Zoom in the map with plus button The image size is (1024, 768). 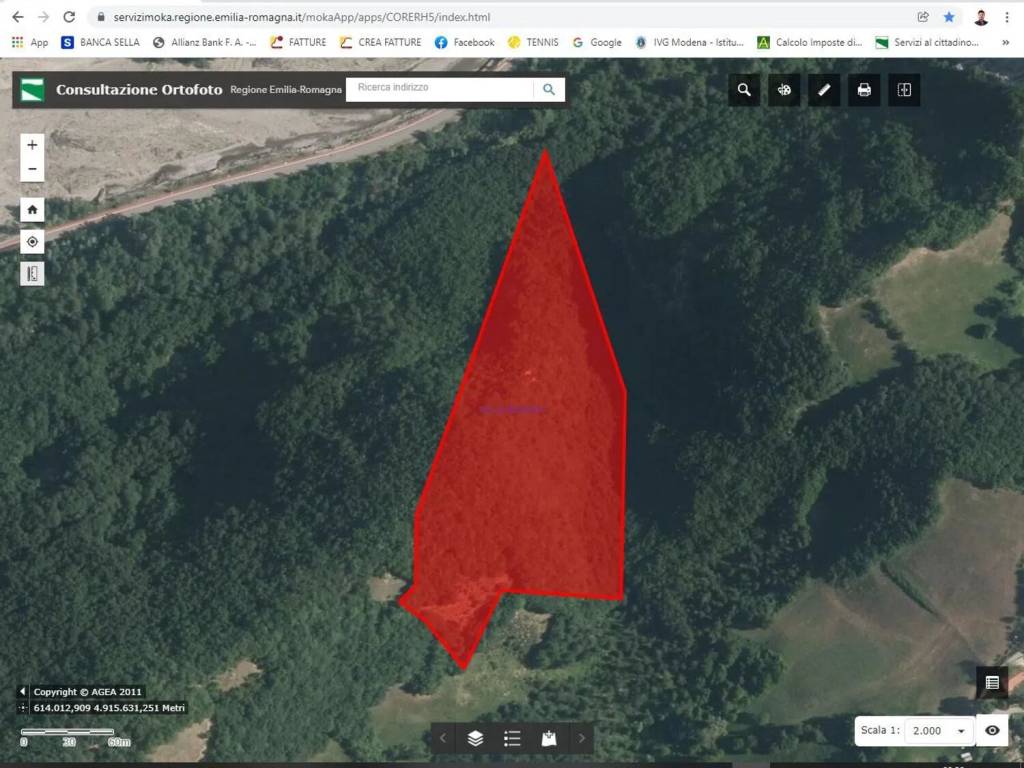pos(32,145)
